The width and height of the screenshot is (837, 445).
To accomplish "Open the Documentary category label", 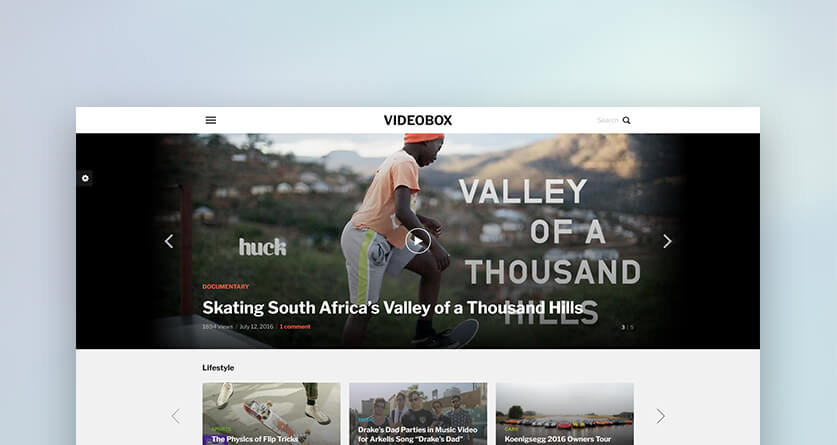I will tap(225, 287).
